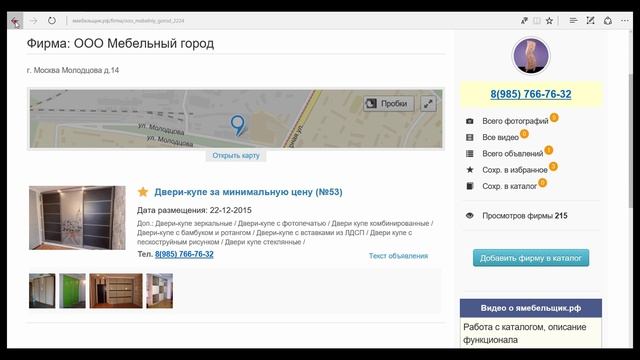640x360 pixels.
Task: Click the eye icon beside Просмотров фирмы
Action: click(470, 216)
